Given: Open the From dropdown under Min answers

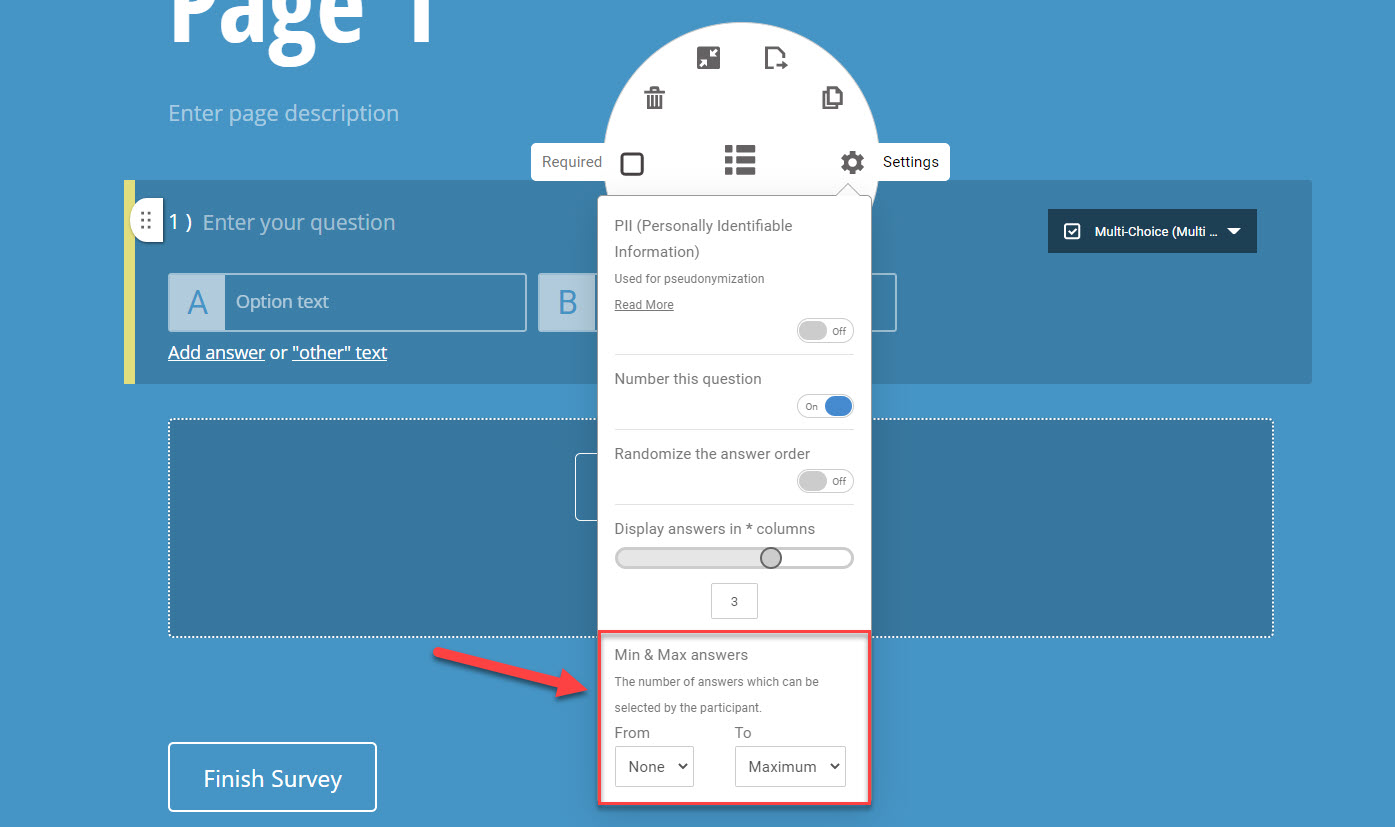Looking at the screenshot, I should pyautogui.click(x=654, y=766).
